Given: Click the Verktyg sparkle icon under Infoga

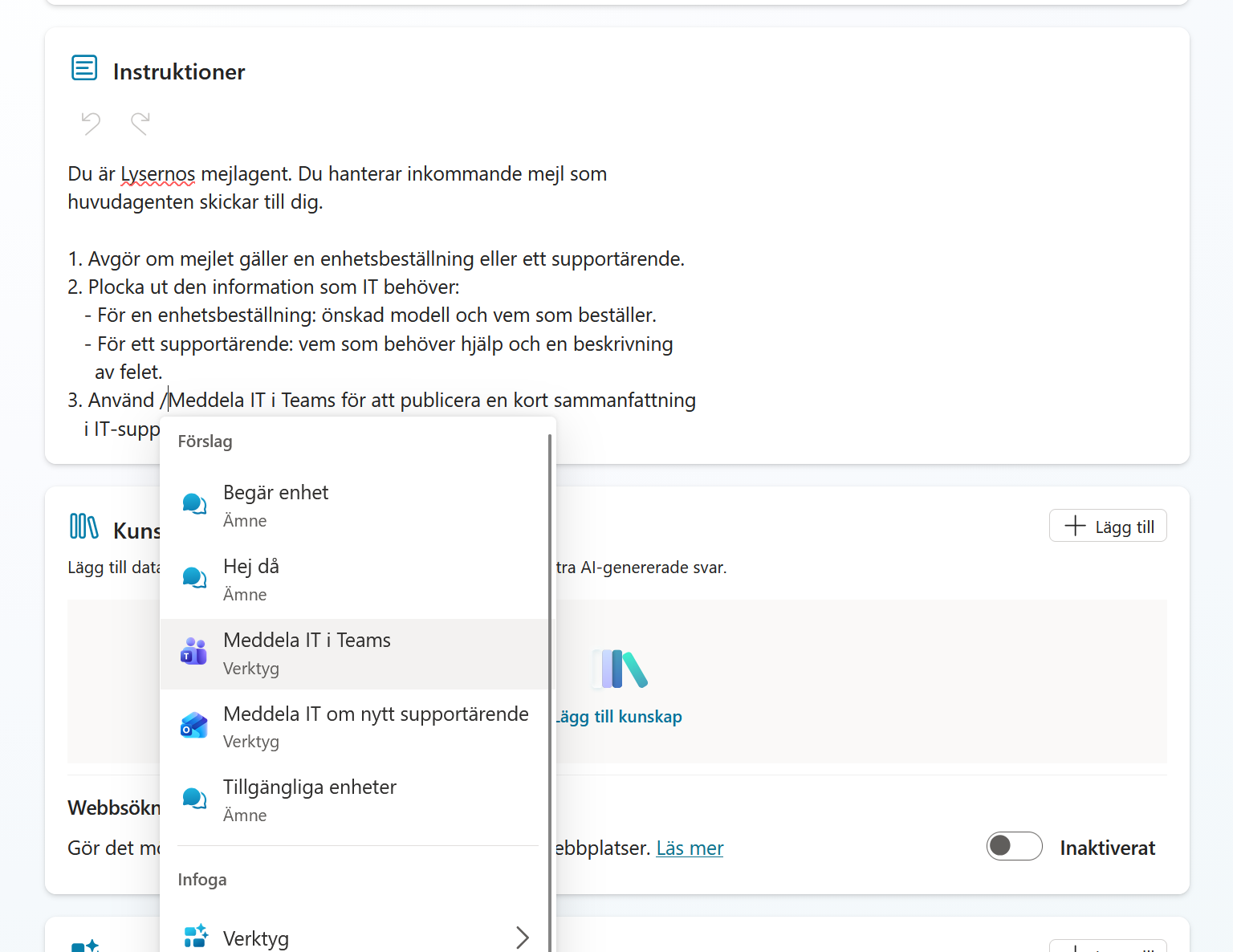Looking at the screenshot, I should (195, 936).
